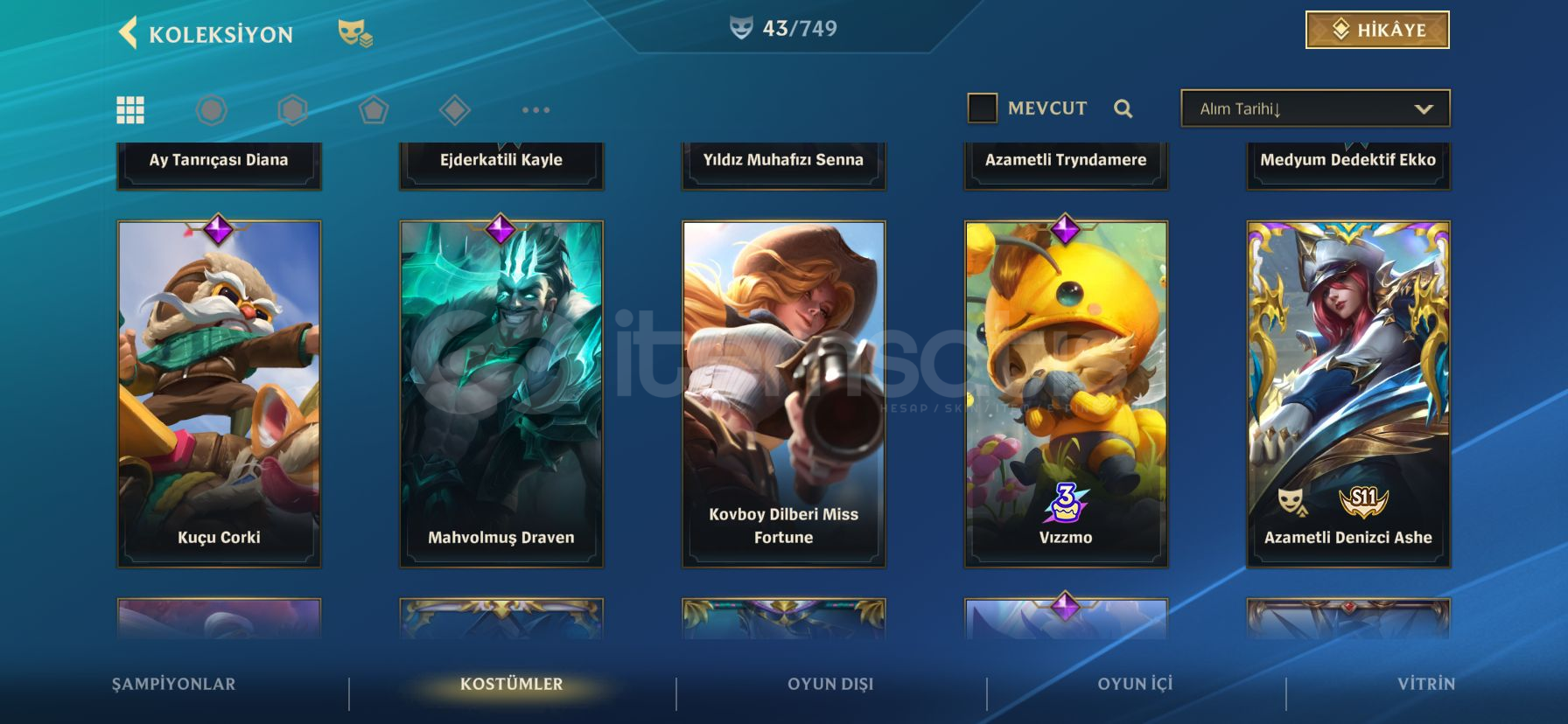Open the Vitrin tab
This screenshot has height=724, width=1568.
(1426, 684)
